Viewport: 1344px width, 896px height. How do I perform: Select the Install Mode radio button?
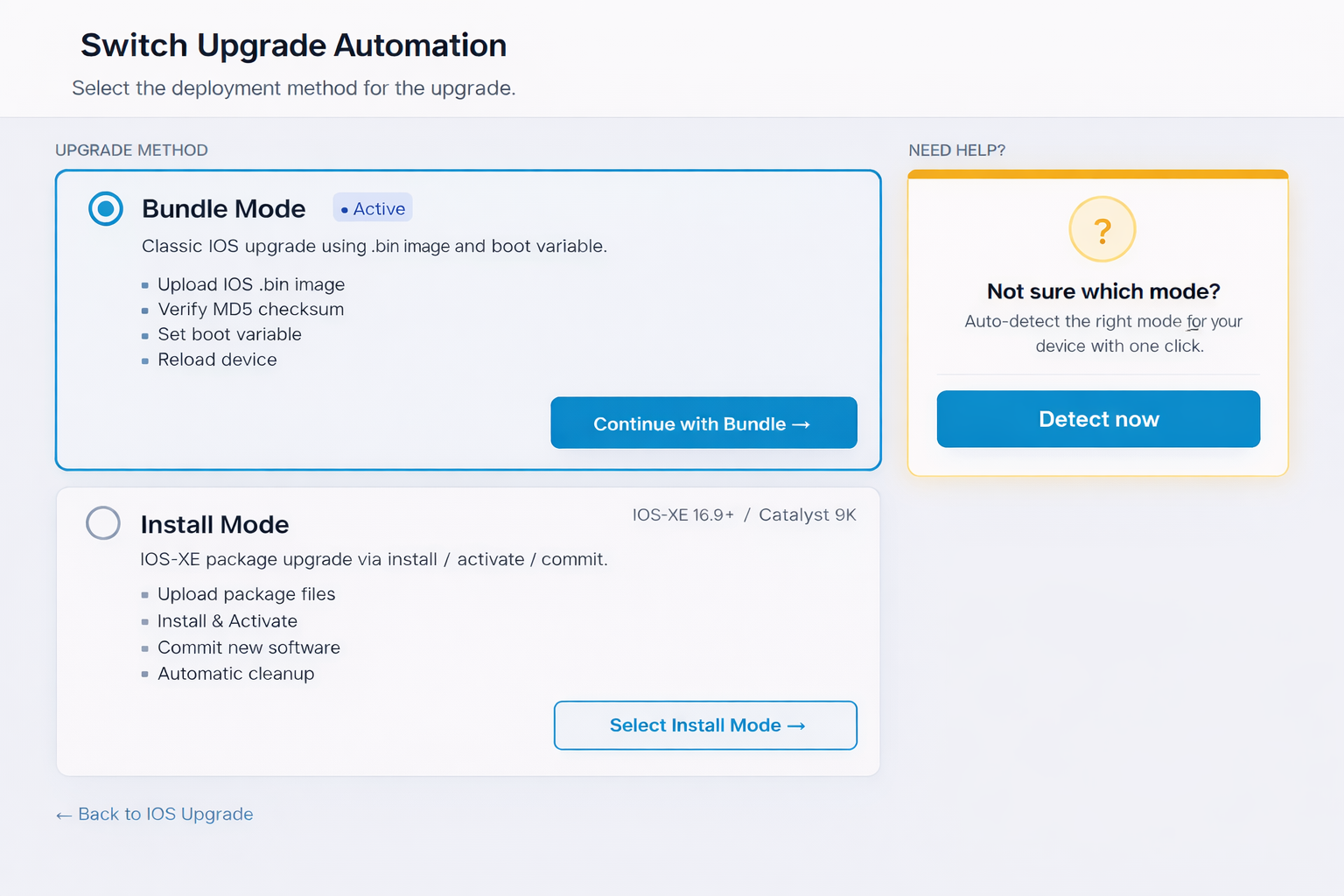pyautogui.click(x=102, y=523)
